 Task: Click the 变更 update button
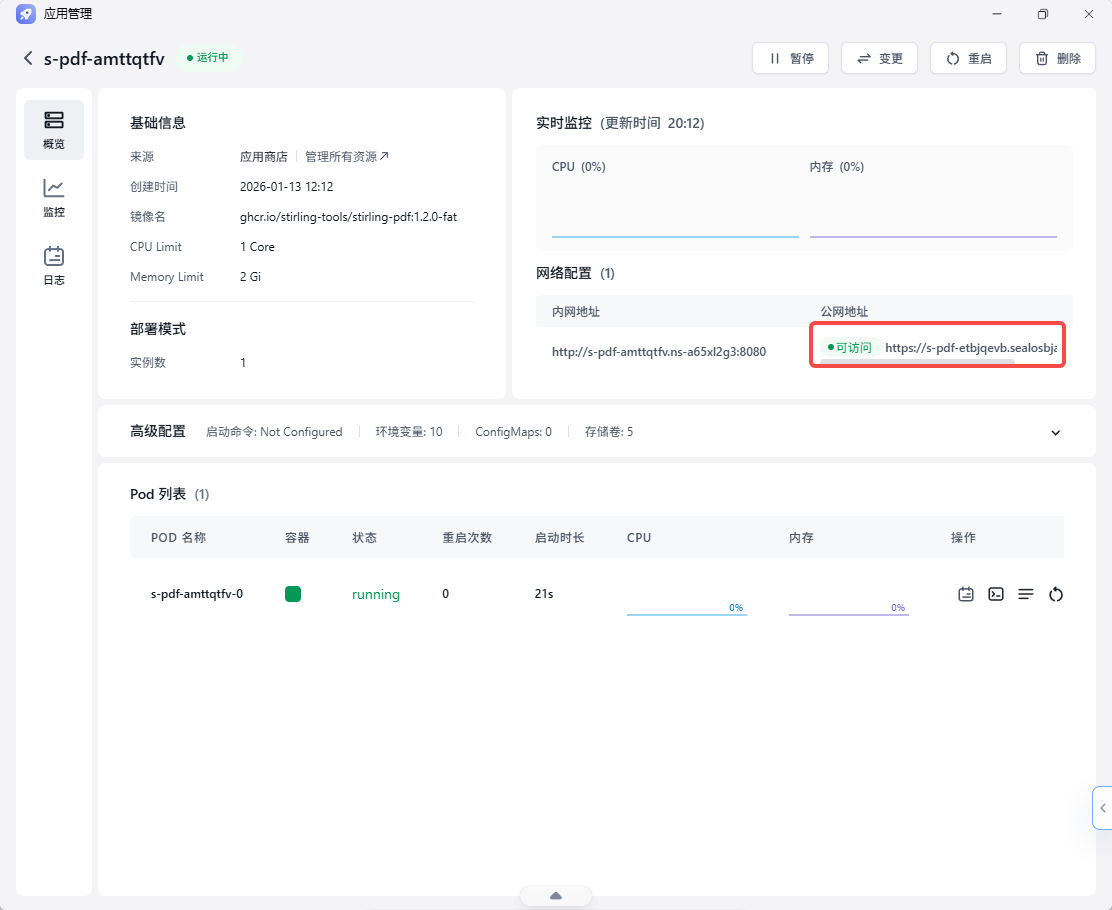[879, 58]
